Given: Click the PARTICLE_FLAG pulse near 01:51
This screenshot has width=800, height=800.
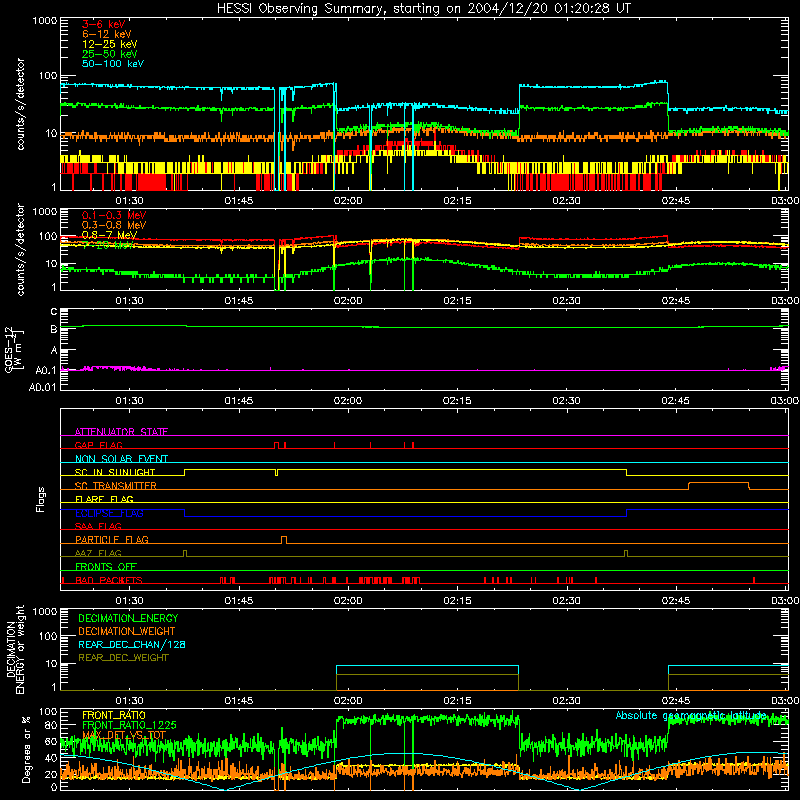Looking at the screenshot, I should [284, 540].
